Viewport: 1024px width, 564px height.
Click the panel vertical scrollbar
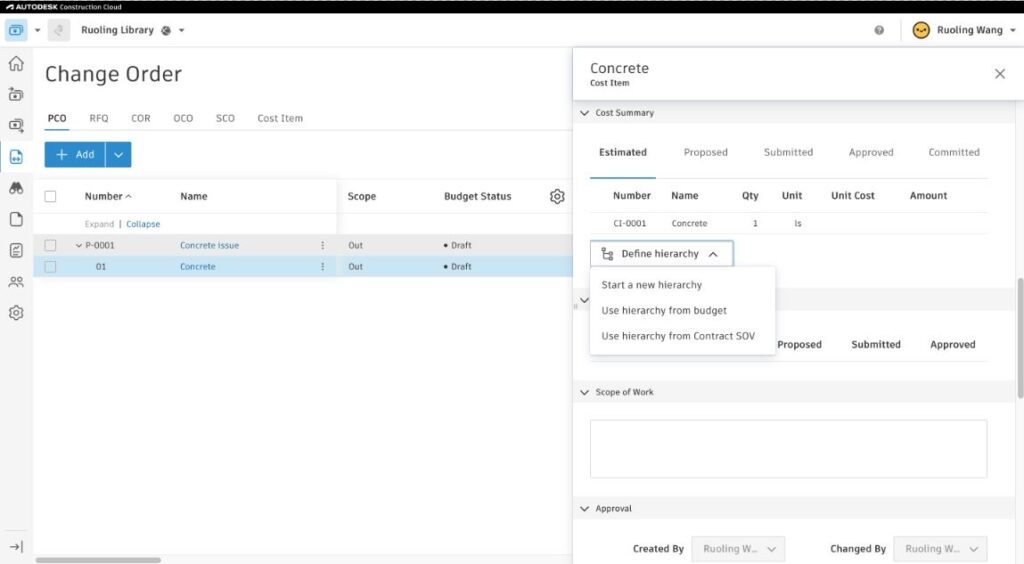[x=1020, y=338]
